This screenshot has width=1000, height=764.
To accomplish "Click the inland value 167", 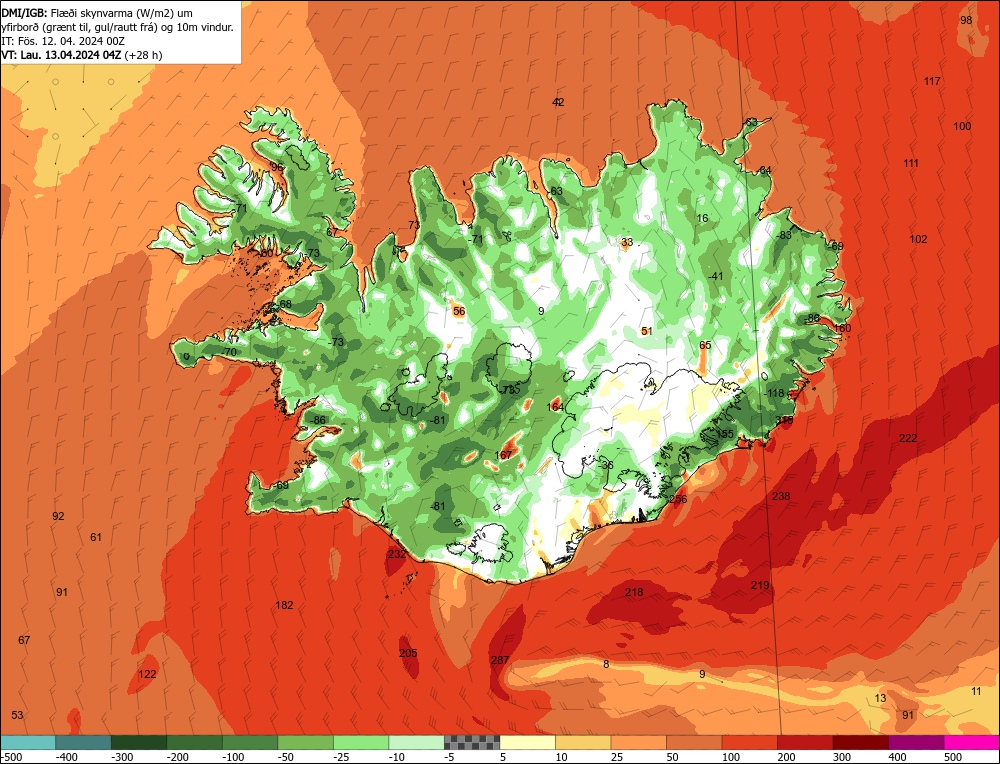I will tap(504, 455).
